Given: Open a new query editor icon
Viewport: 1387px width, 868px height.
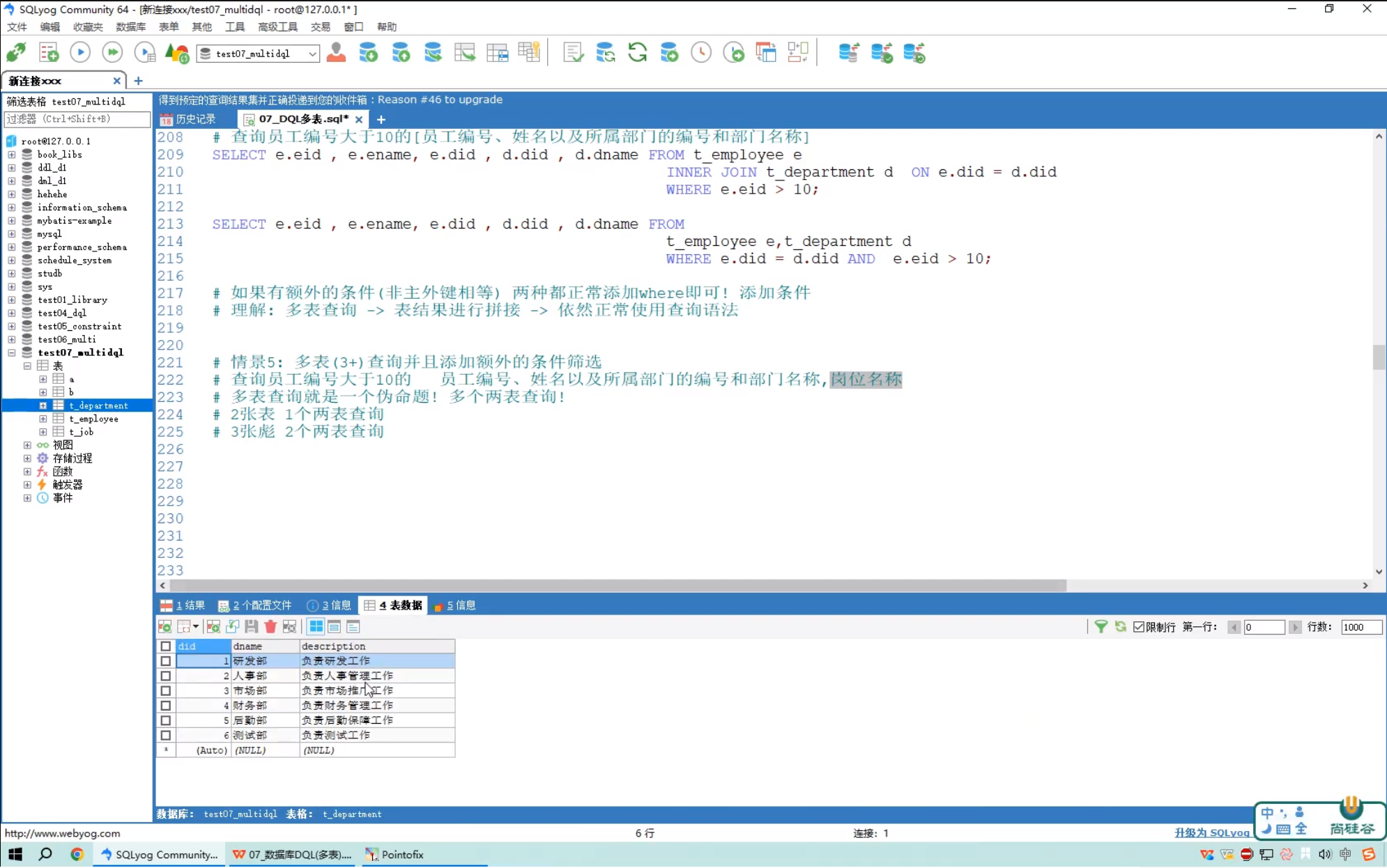Looking at the screenshot, I should pos(49,53).
